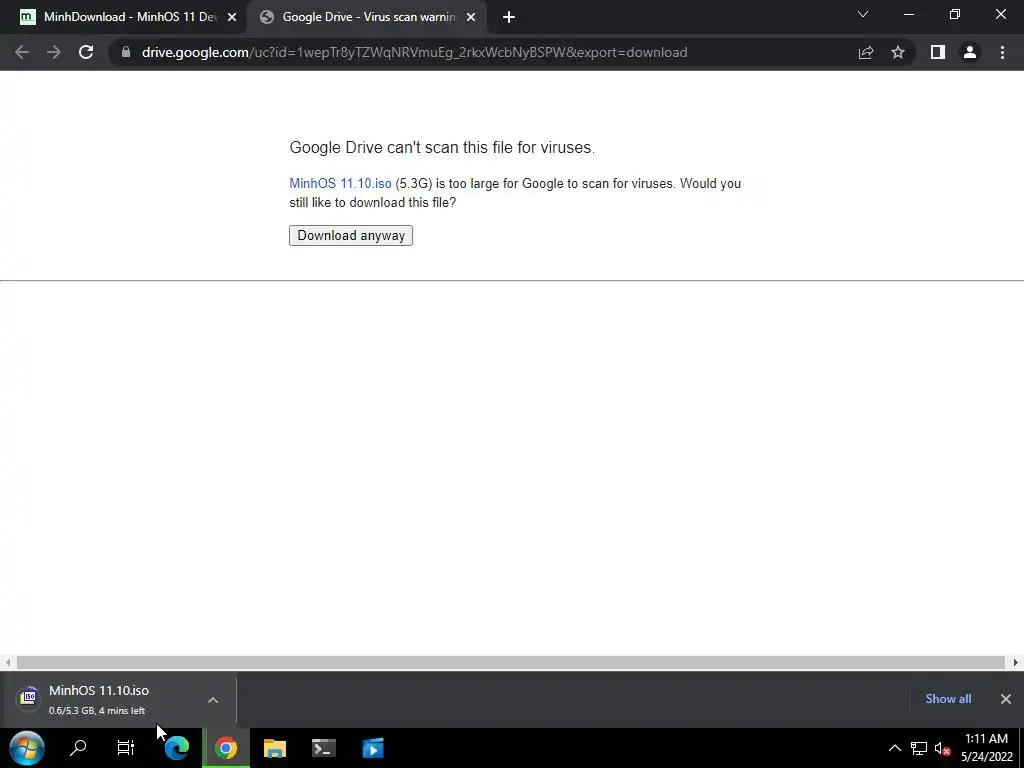Close the MinhDownload tab
The image size is (1024, 768).
pos(232,18)
